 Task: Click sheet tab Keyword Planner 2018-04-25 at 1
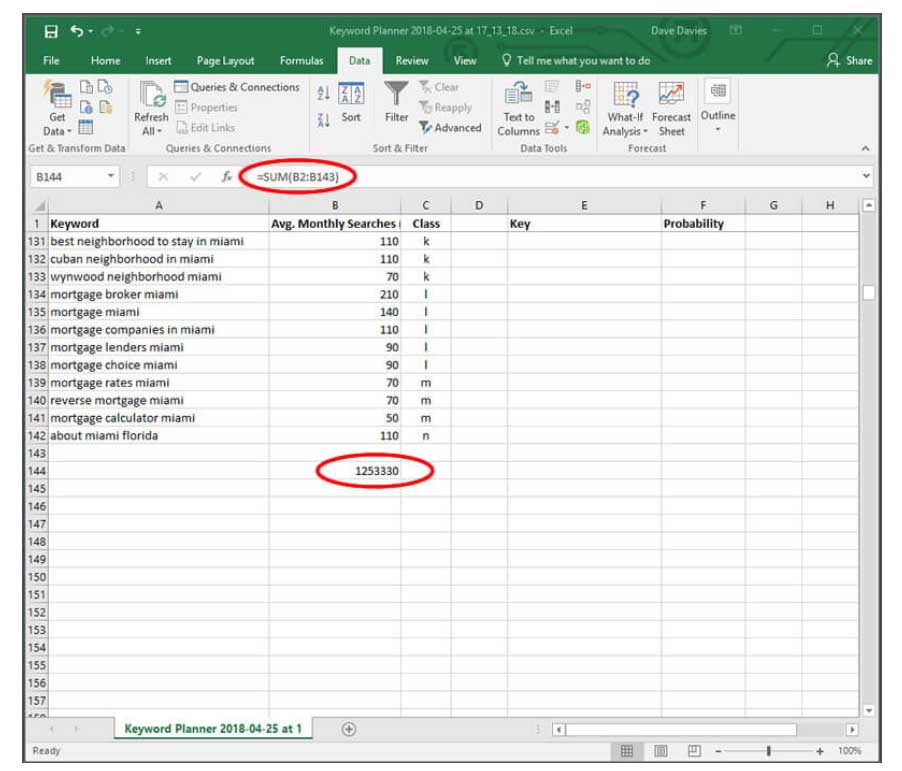coord(213,729)
